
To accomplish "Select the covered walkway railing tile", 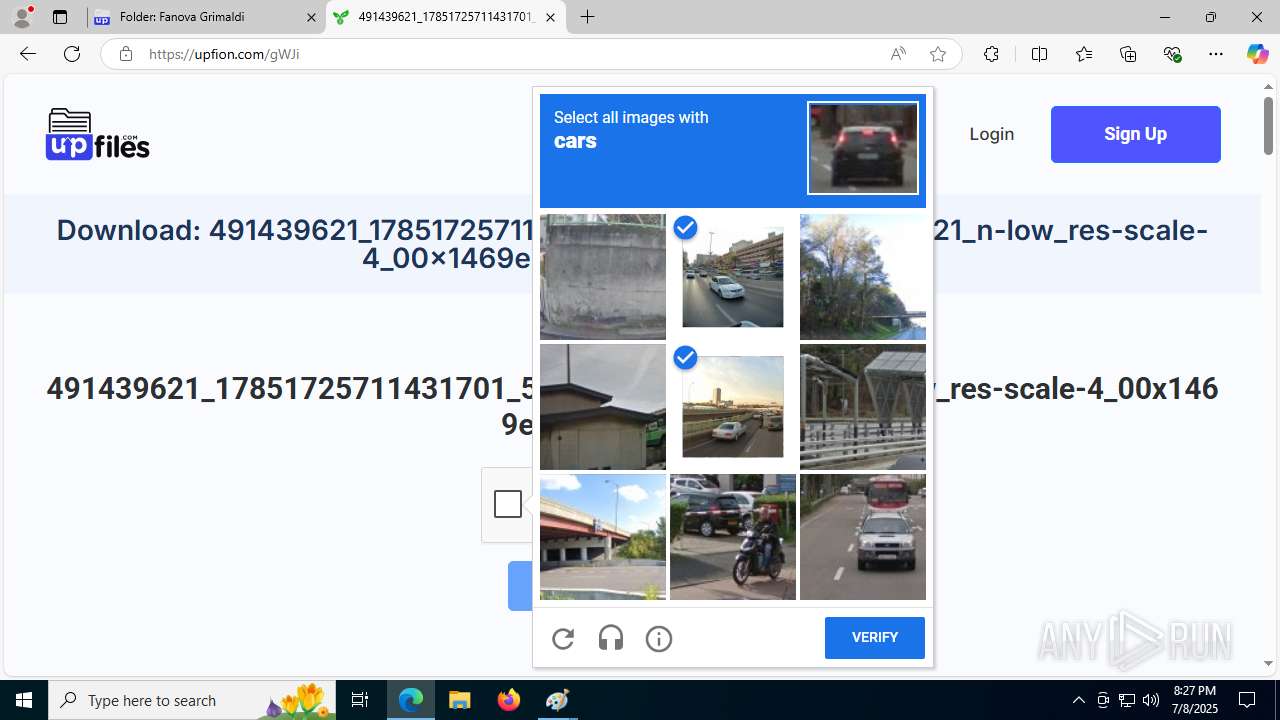I will [863, 407].
